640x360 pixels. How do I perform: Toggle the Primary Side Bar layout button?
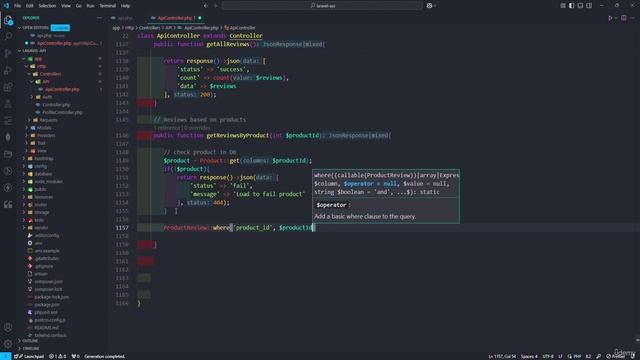[x=571, y=6]
